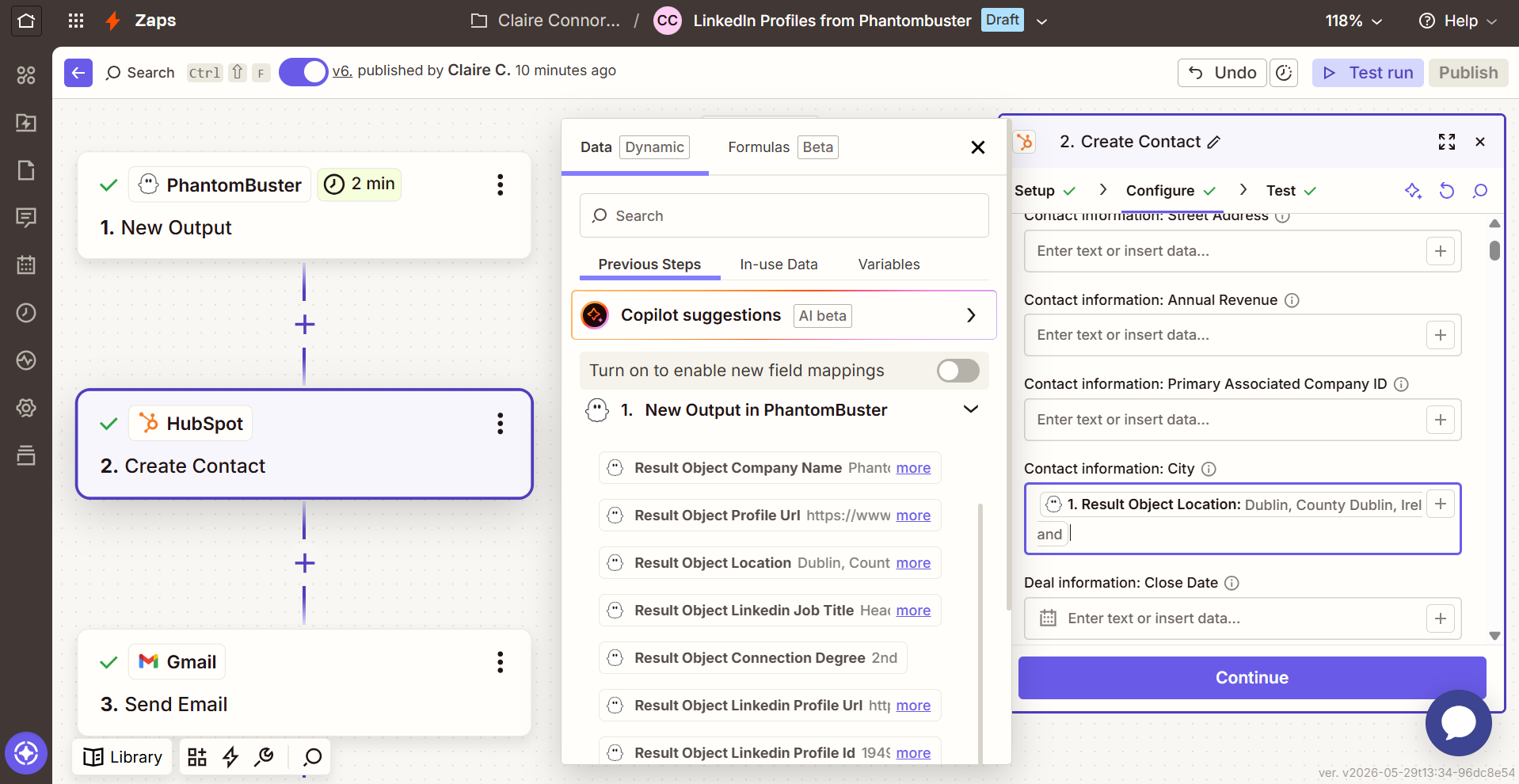Open calendar icon in Close Date field
This screenshot has height=784, width=1519.
tap(1048, 618)
